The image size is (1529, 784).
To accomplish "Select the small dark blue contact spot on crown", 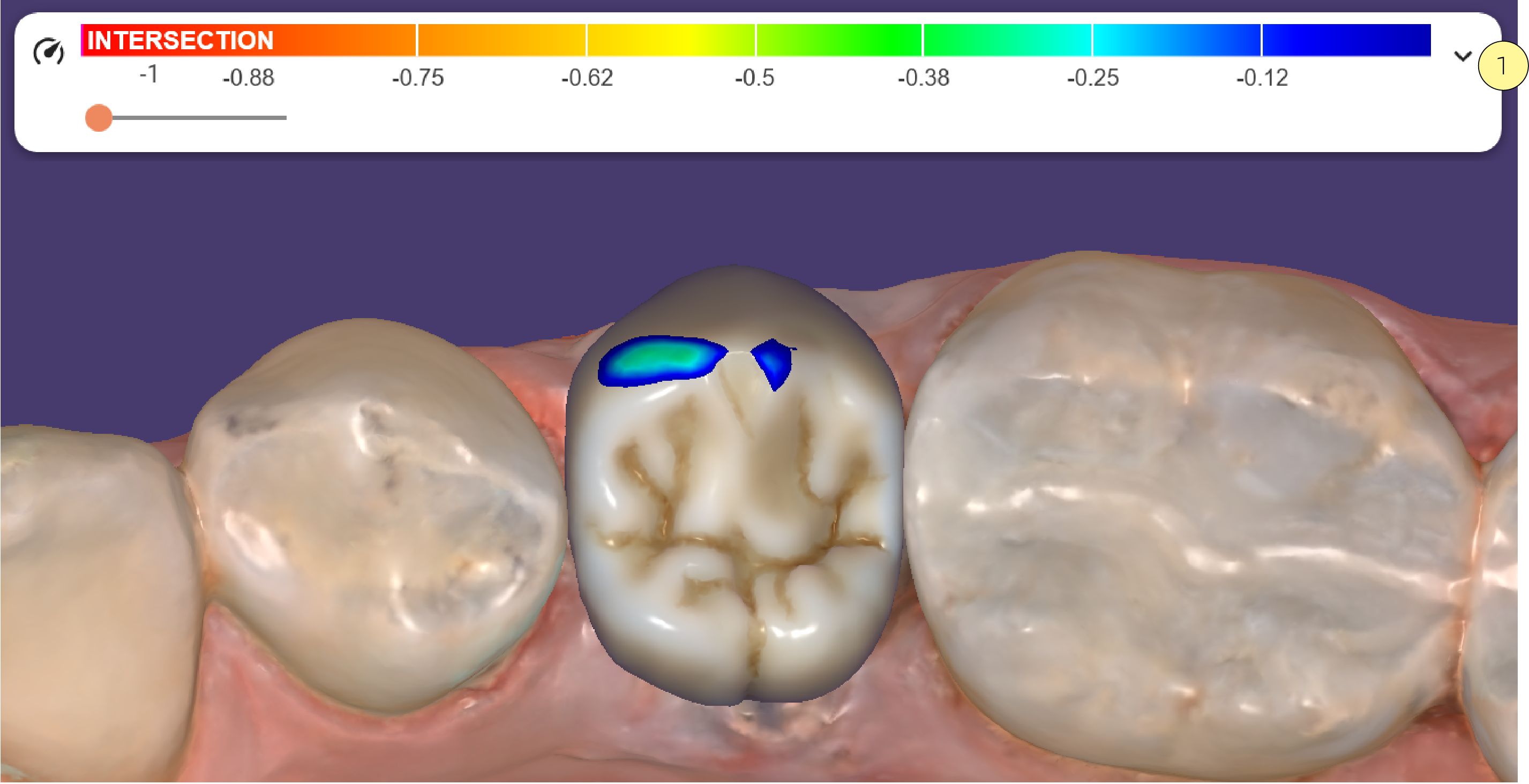I will [773, 362].
